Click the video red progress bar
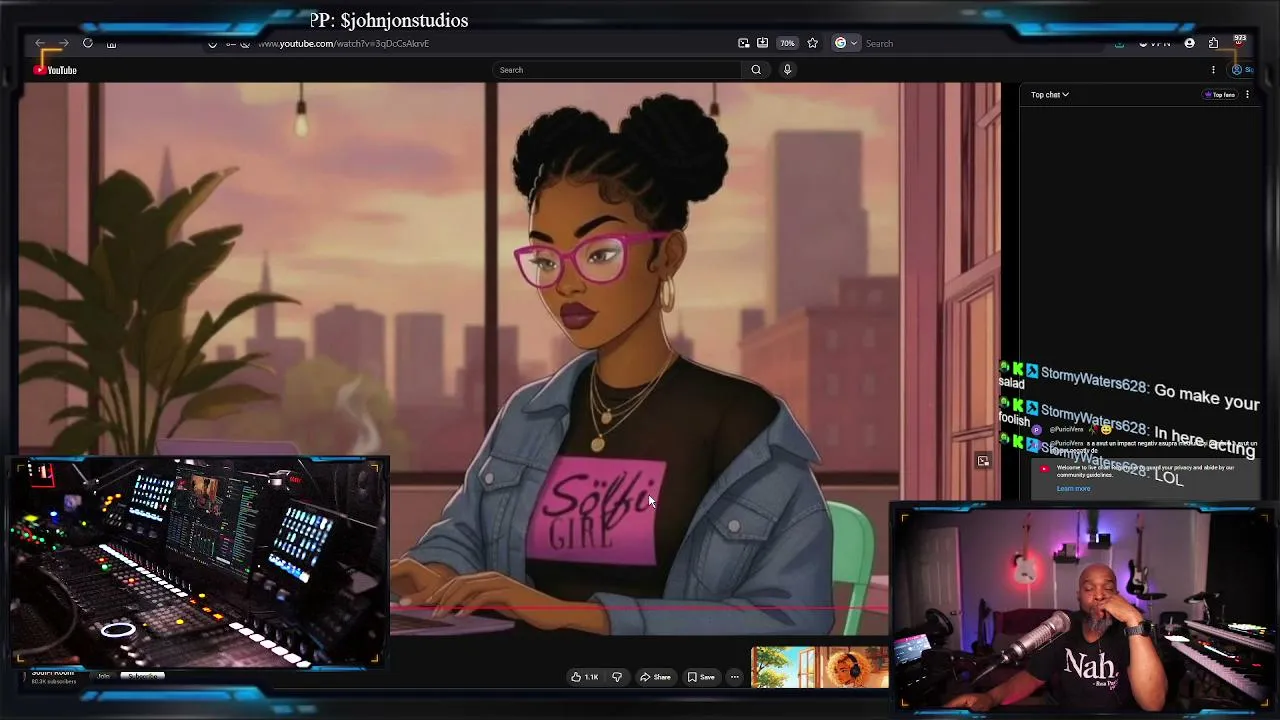Image resolution: width=1280 pixels, height=720 pixels. (639, 607)
